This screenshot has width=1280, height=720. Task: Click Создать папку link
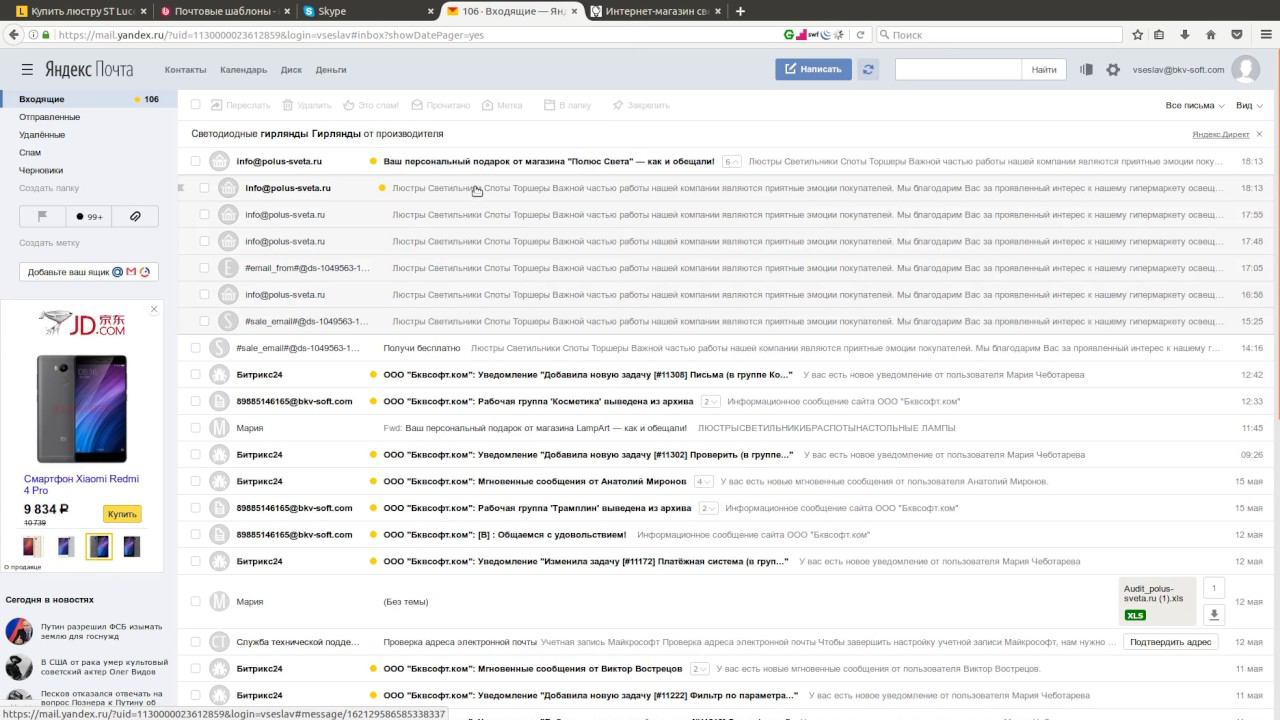coord(49,188)
